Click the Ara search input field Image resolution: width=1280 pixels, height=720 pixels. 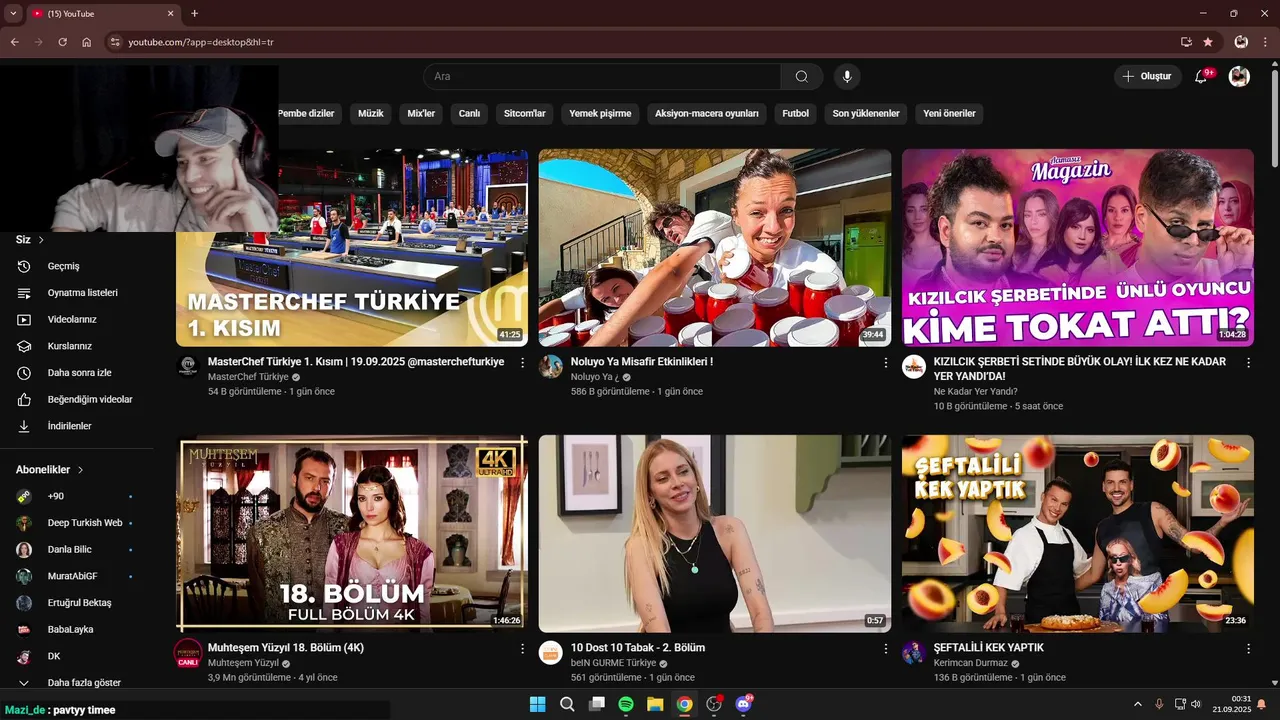602,76
